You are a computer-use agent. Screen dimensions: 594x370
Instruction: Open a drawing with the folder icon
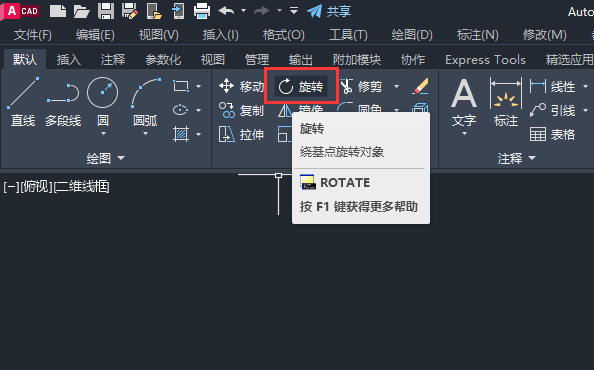81,11
